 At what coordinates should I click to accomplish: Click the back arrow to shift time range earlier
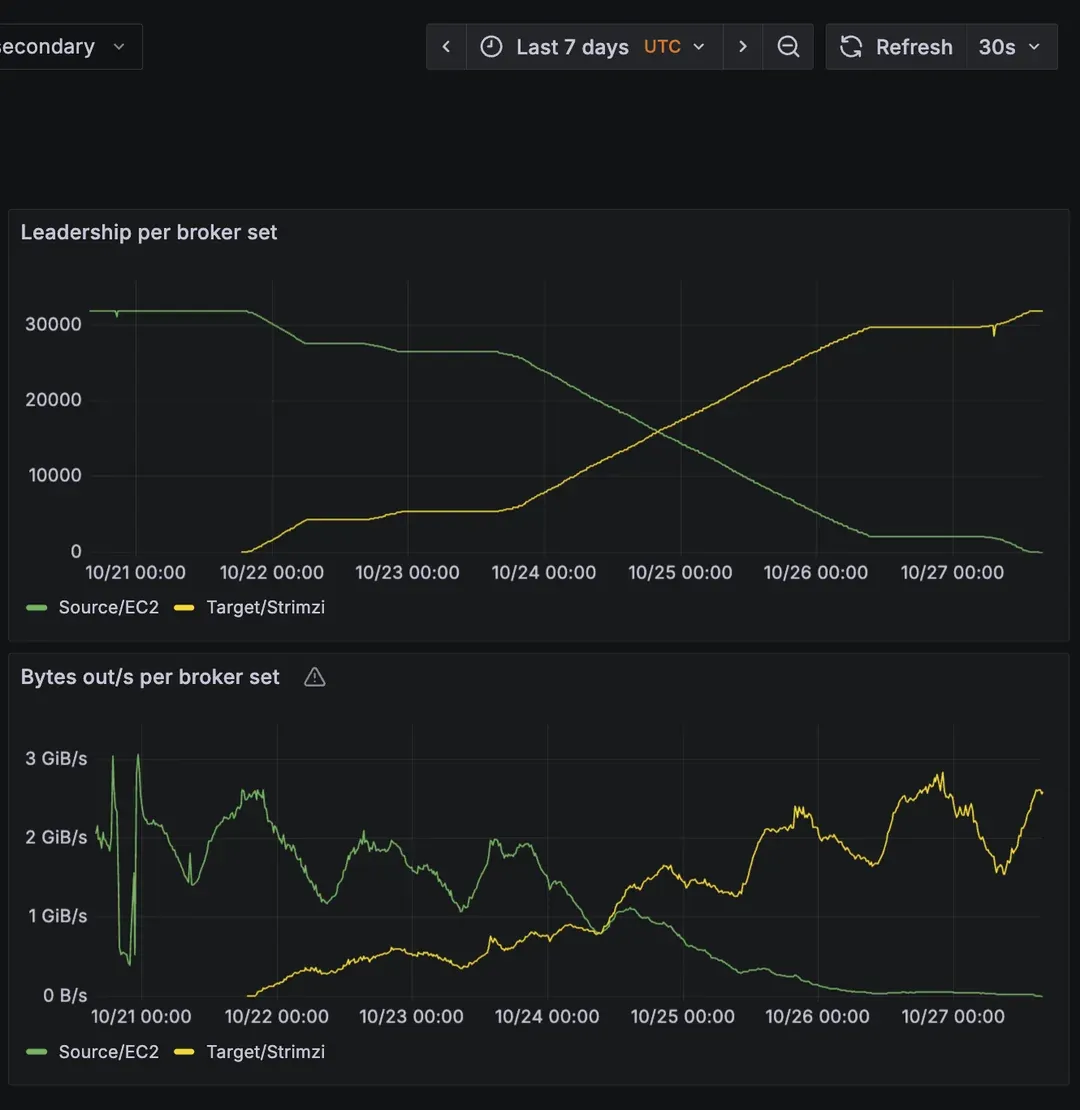click(446, 46)
